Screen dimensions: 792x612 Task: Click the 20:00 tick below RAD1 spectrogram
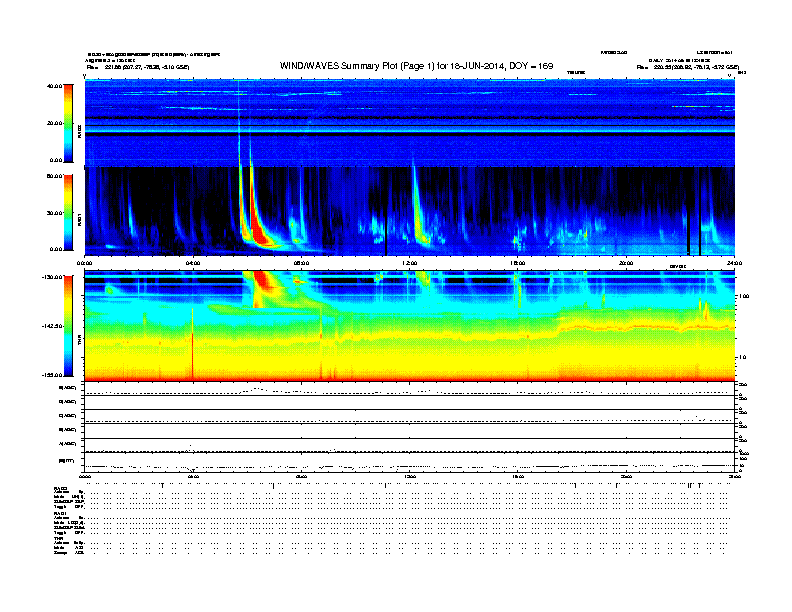pyautogui.click(x=626, y=263)
